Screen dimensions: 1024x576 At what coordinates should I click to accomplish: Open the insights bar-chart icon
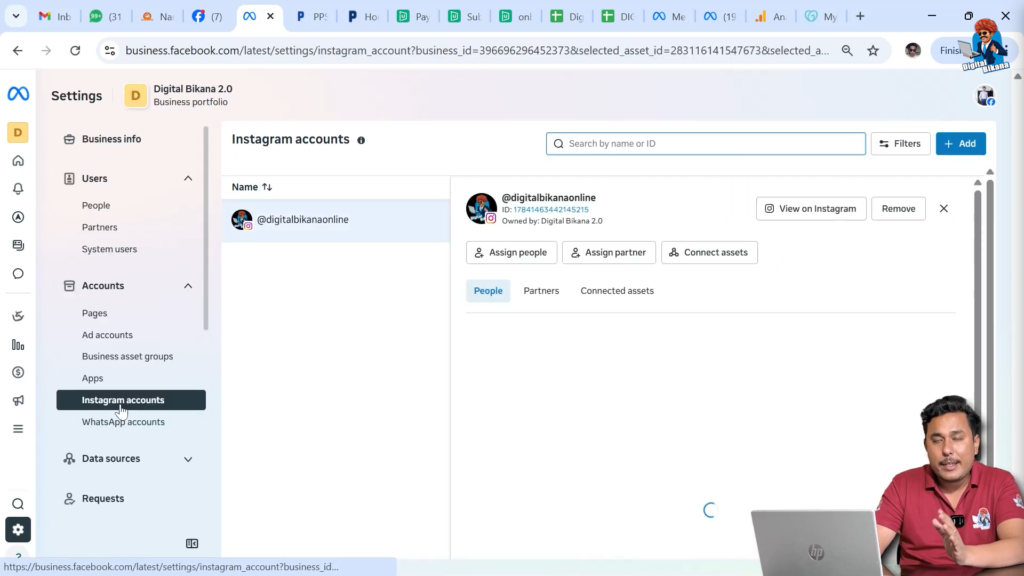[x=18, y=344]
